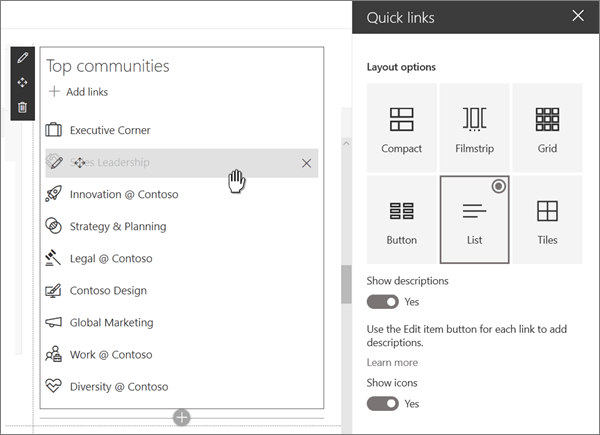
Task: Open the Legal @ Contoso link
Action: pyautogui.click(x=111, y=259)
